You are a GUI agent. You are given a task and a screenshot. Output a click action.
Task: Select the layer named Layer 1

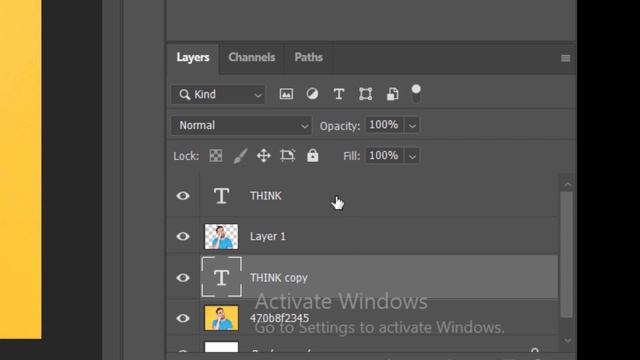coord(268,236)
